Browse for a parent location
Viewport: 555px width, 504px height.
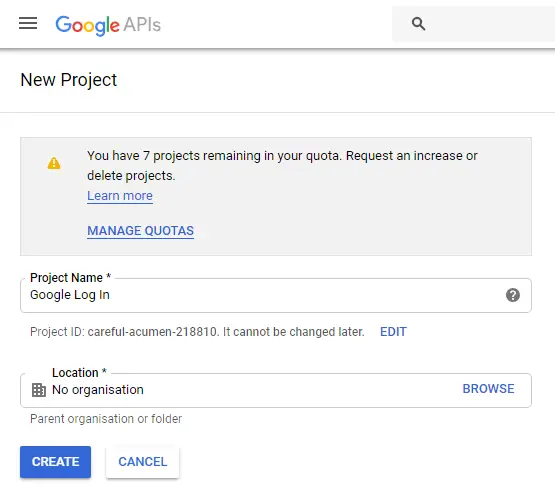(488, 389)
